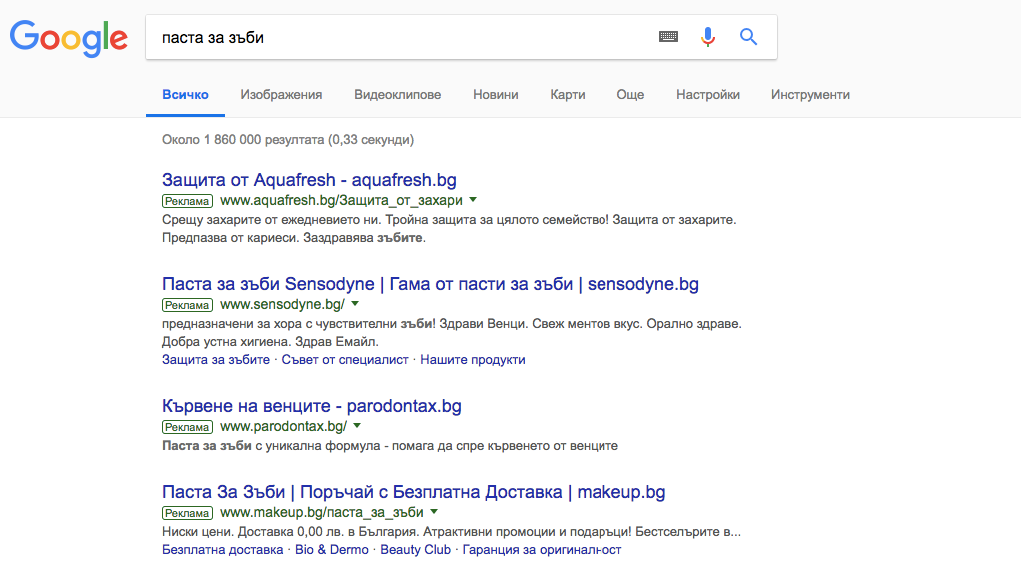Screen dimensions: 1021x575
Task: Expand dropdown arrow next to www.sensodyne.bg/
Action: (355, 304)
